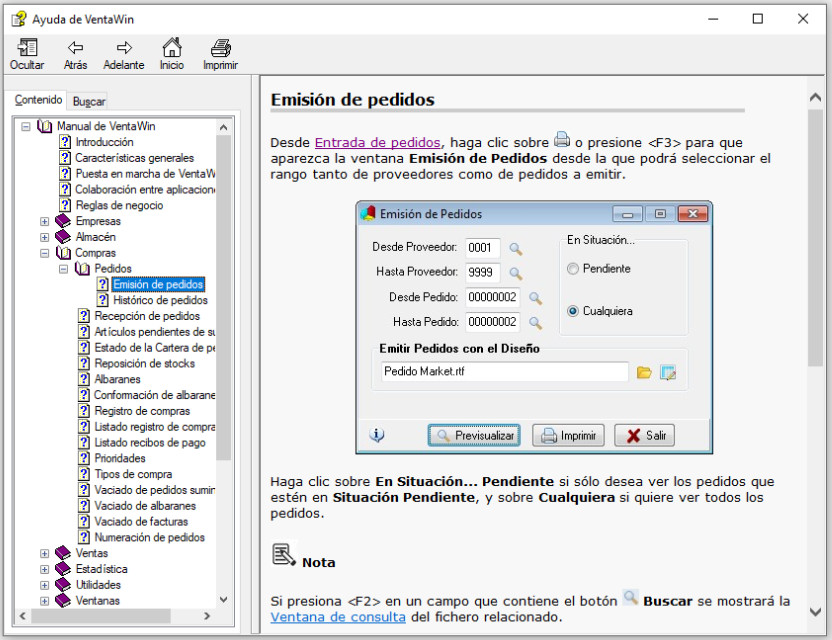Select the Pendiente radio button
Screen dimensions: 832x640
coord(573,269)
